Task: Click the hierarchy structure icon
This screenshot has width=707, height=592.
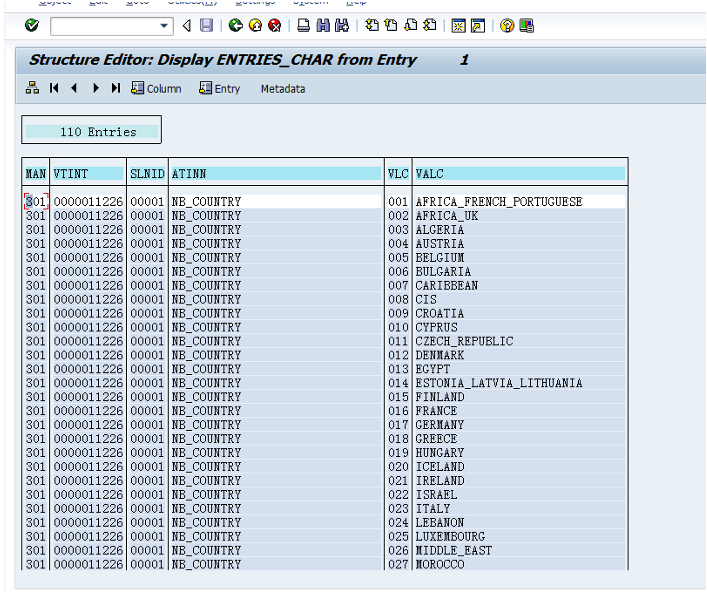Action: 32,88
